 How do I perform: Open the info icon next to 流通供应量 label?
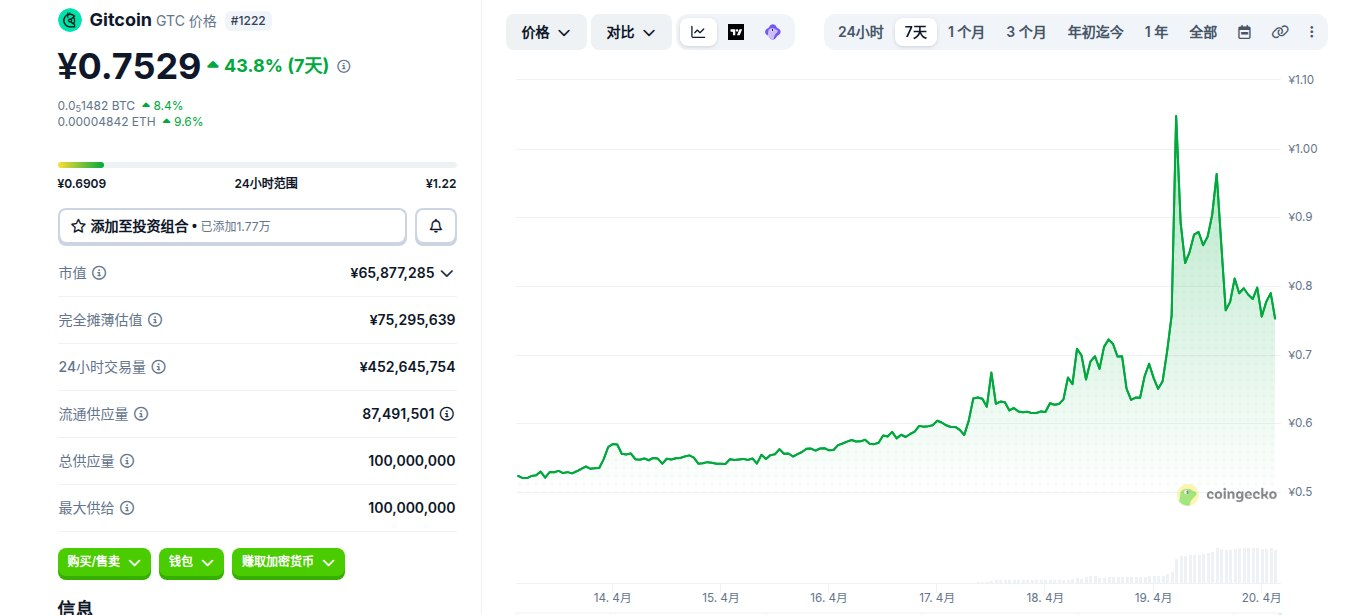(141, 414)
